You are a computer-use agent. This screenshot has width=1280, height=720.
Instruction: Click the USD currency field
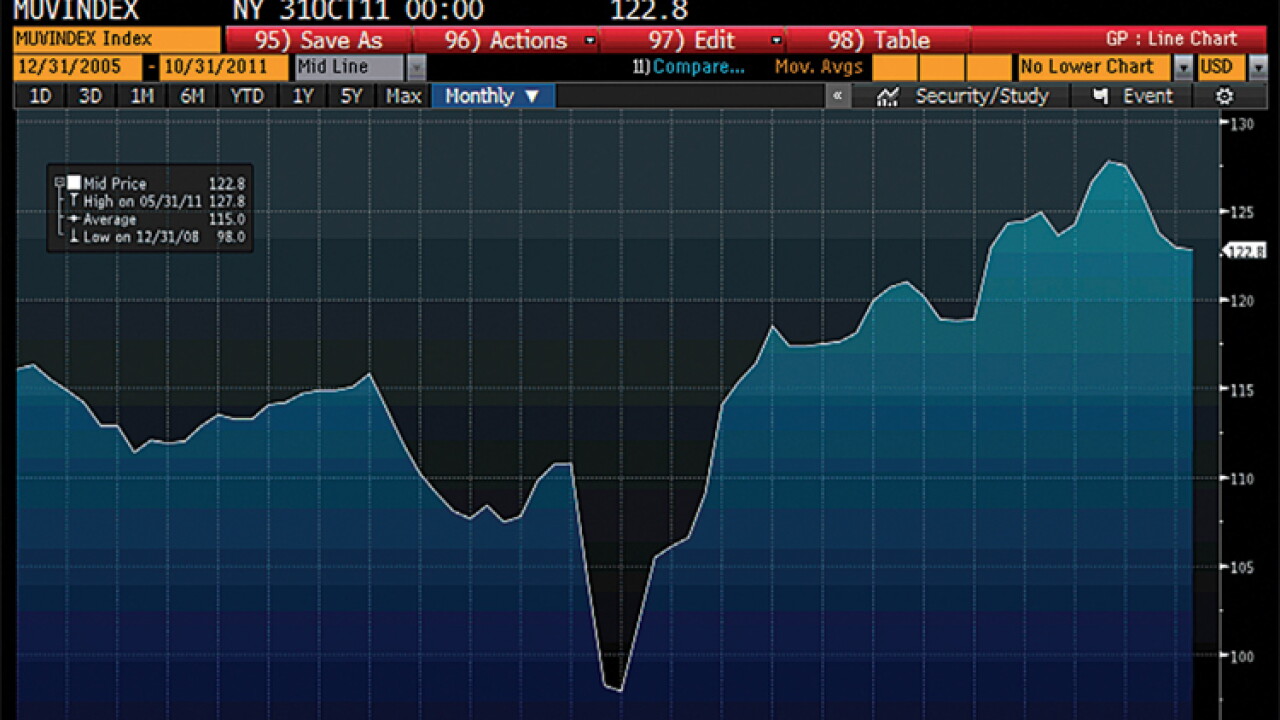coord(1221,67)
